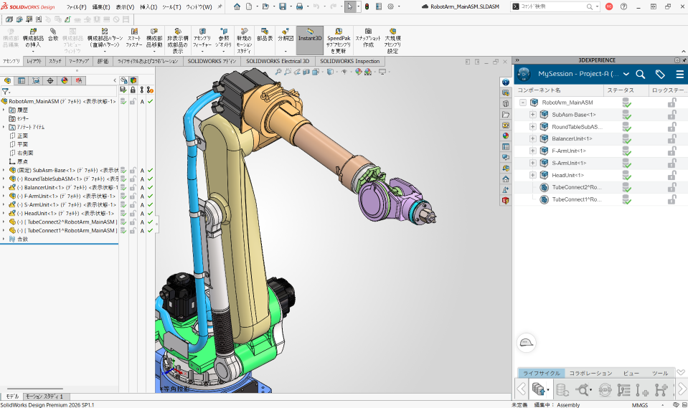Click the Edit Appearance color ball icon
Screen dimensions: 688x408
pyautogui.click(x=358, y=72)
